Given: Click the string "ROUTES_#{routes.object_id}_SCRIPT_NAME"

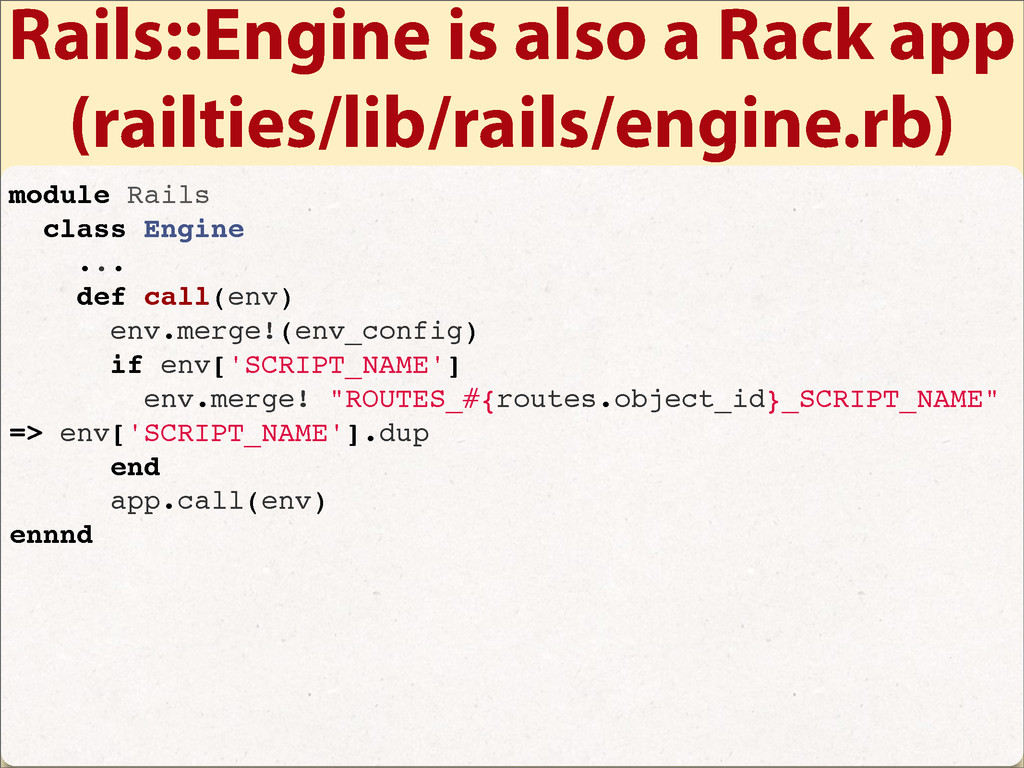Looking at the screenshot, I should click(665, 399).
